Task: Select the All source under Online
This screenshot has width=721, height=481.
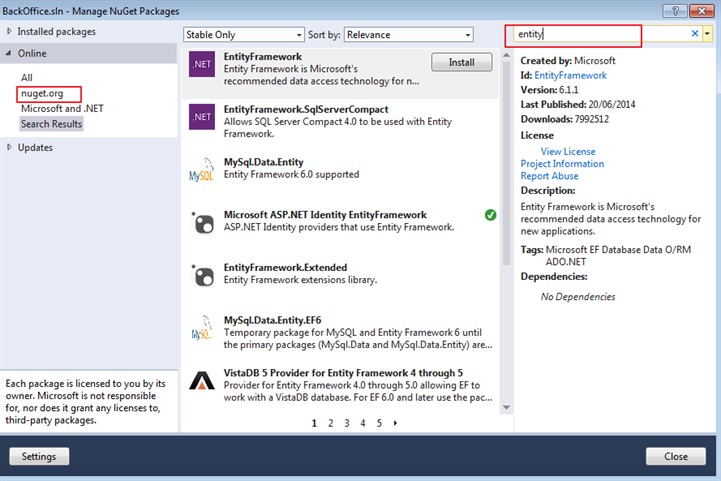Action: pyautogui.click(x=27, y=77)
